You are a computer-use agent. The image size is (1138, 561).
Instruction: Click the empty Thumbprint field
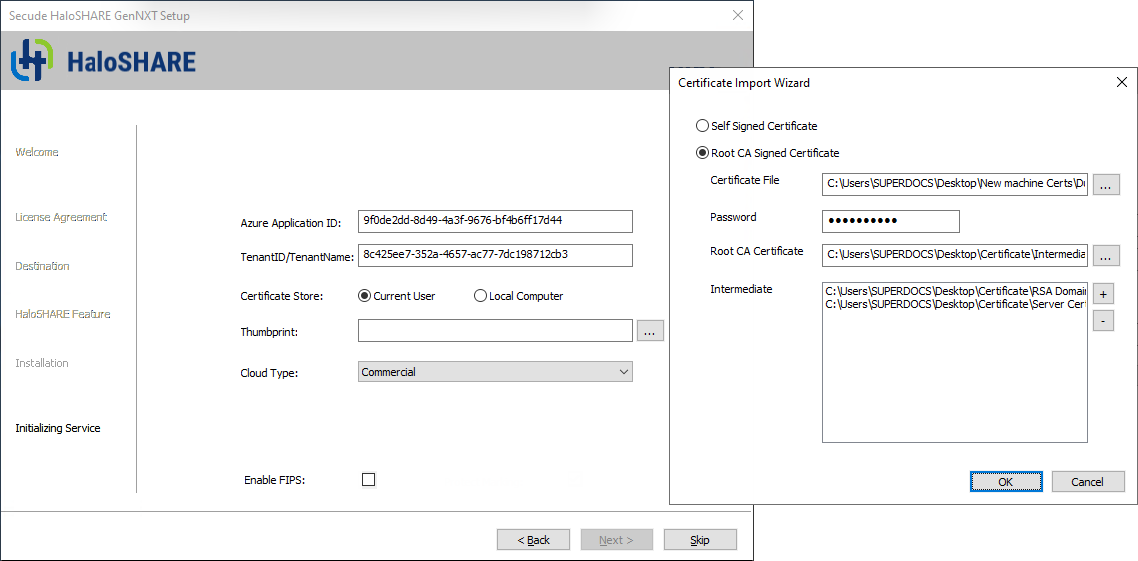pyautogui.click(x=495, y=331)
